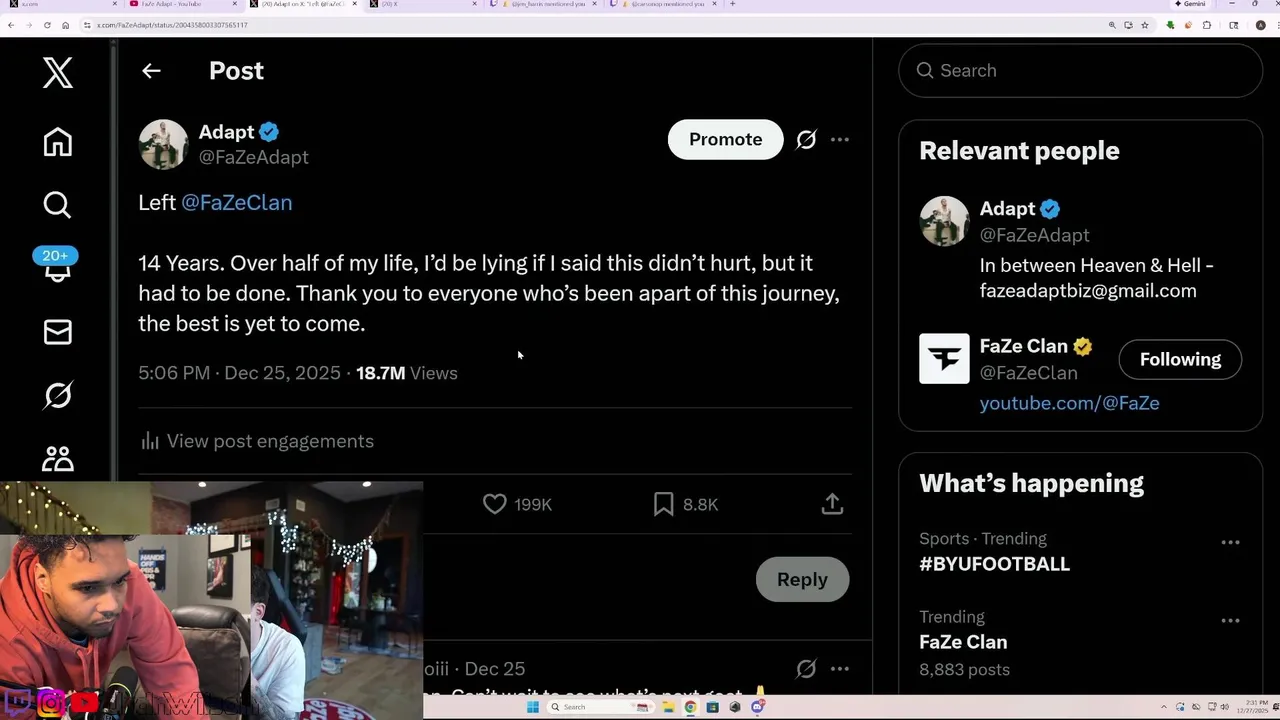The height and width of the screenshot is (720, 1280).
Task: Click the Twitch icon on the webcam overlay
Action: 17,702
